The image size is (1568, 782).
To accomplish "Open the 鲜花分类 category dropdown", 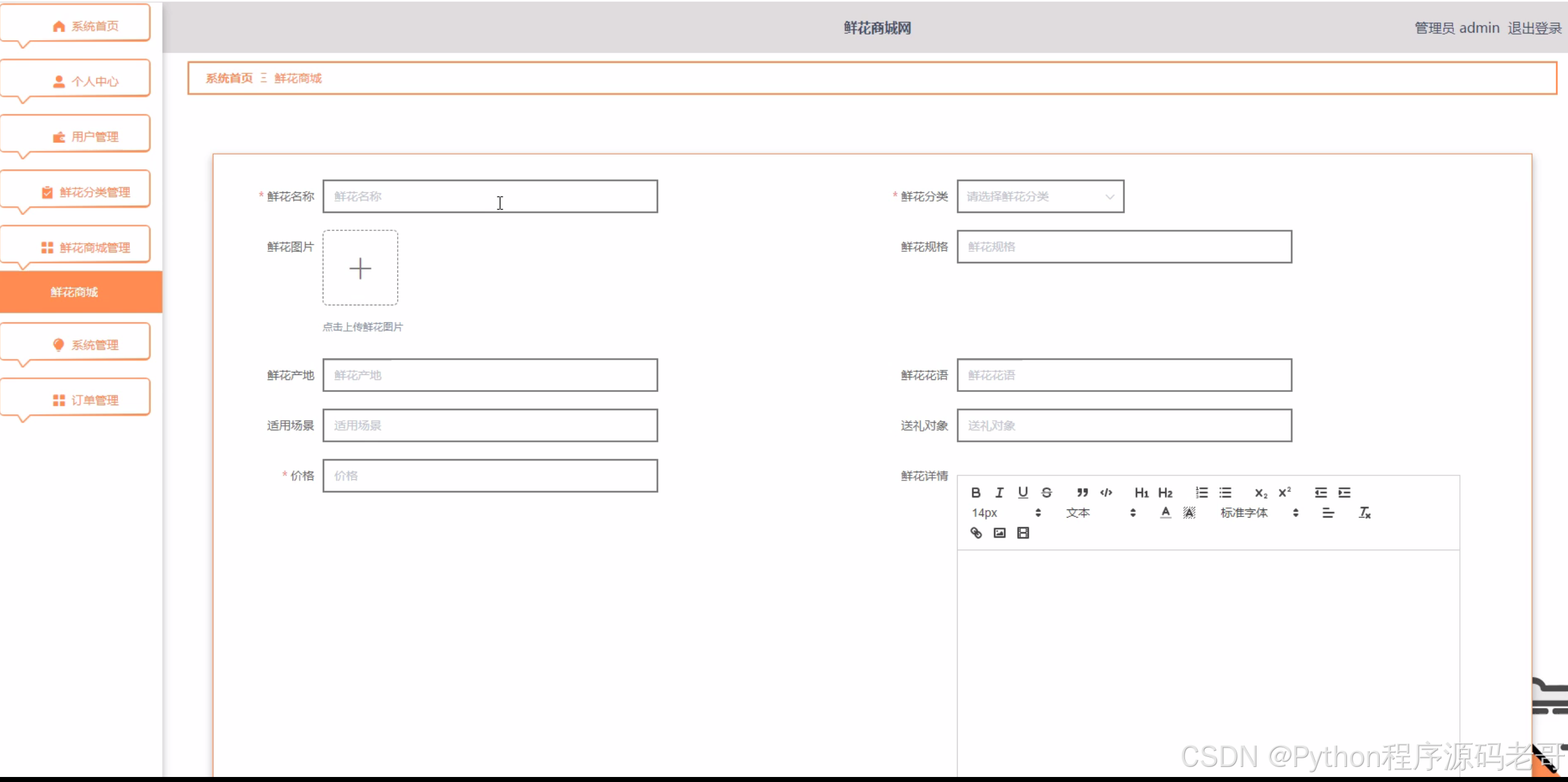I will point(1040,197).
